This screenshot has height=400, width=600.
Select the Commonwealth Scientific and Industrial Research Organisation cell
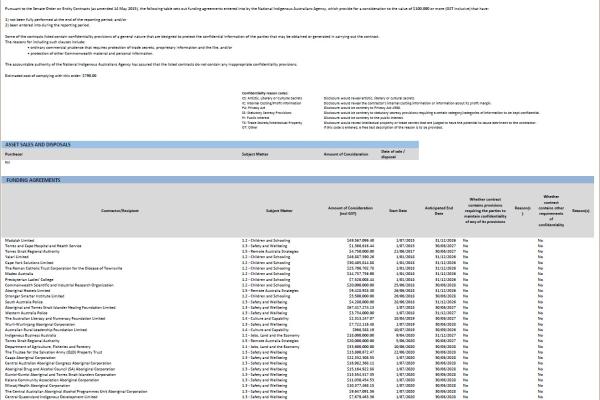(x=59, y=285)
